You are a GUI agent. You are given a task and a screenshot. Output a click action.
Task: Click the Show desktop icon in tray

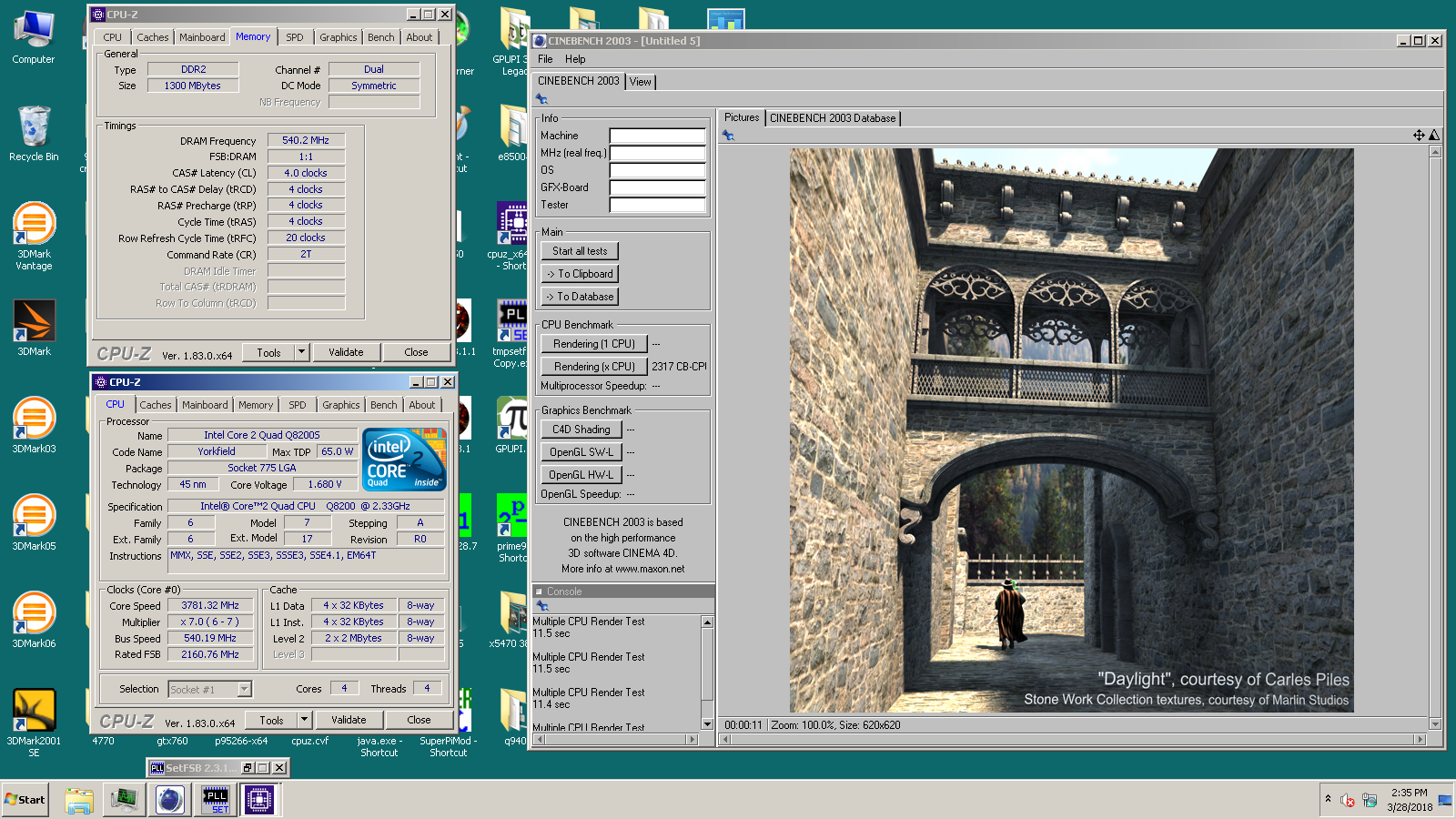1445,800
